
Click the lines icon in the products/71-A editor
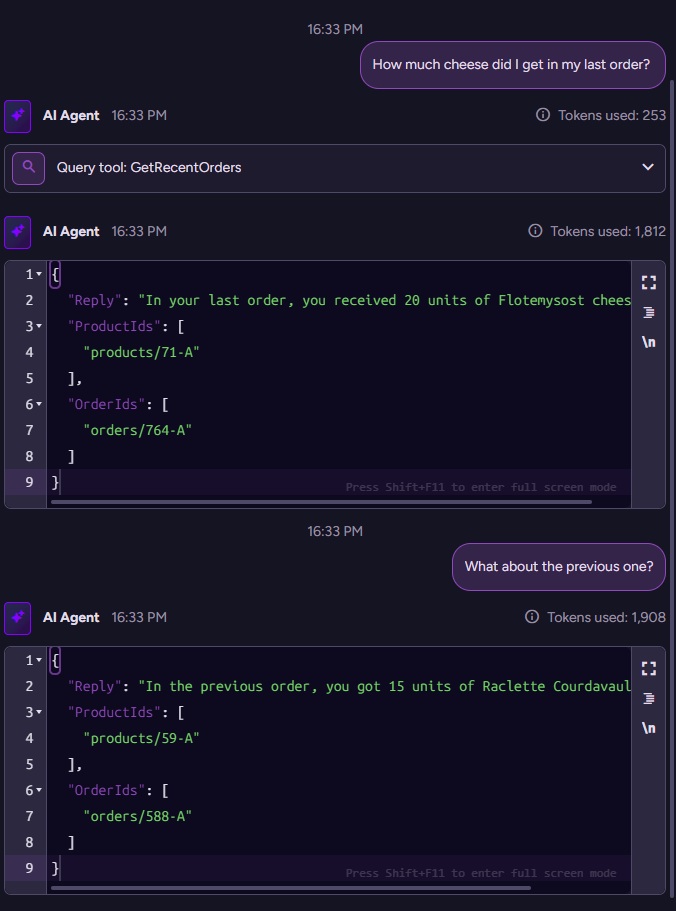[x=648, y=312]
